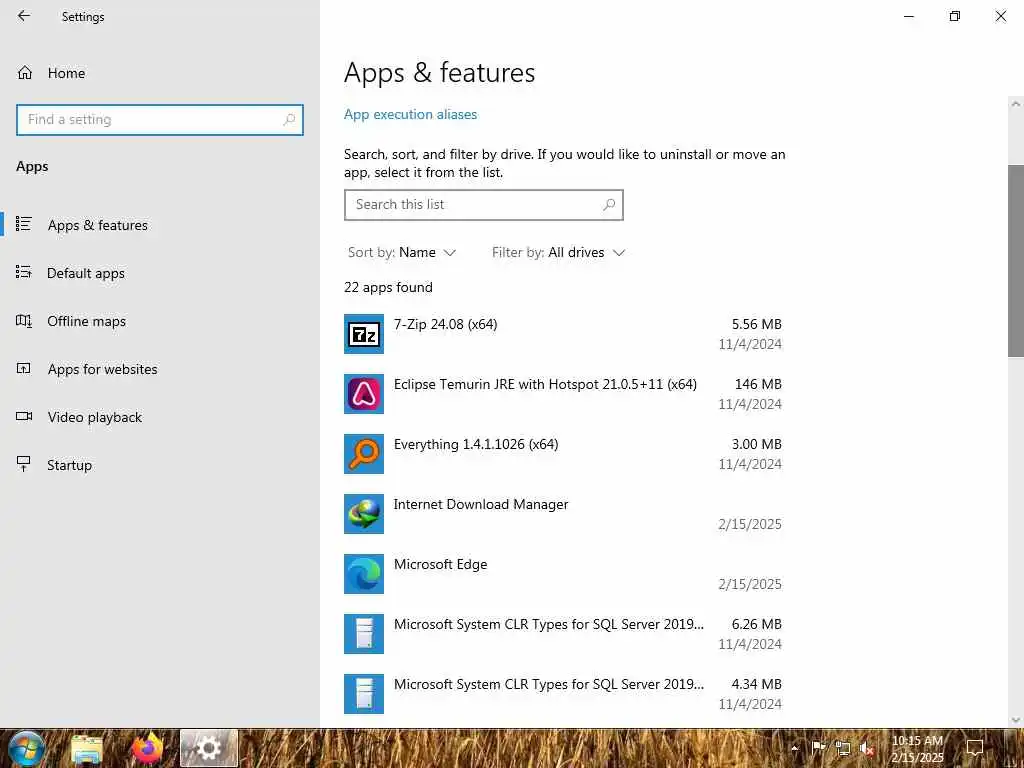Open the Start menu orb
Screen dimensions: 1024x768
(x=27, y=748)
